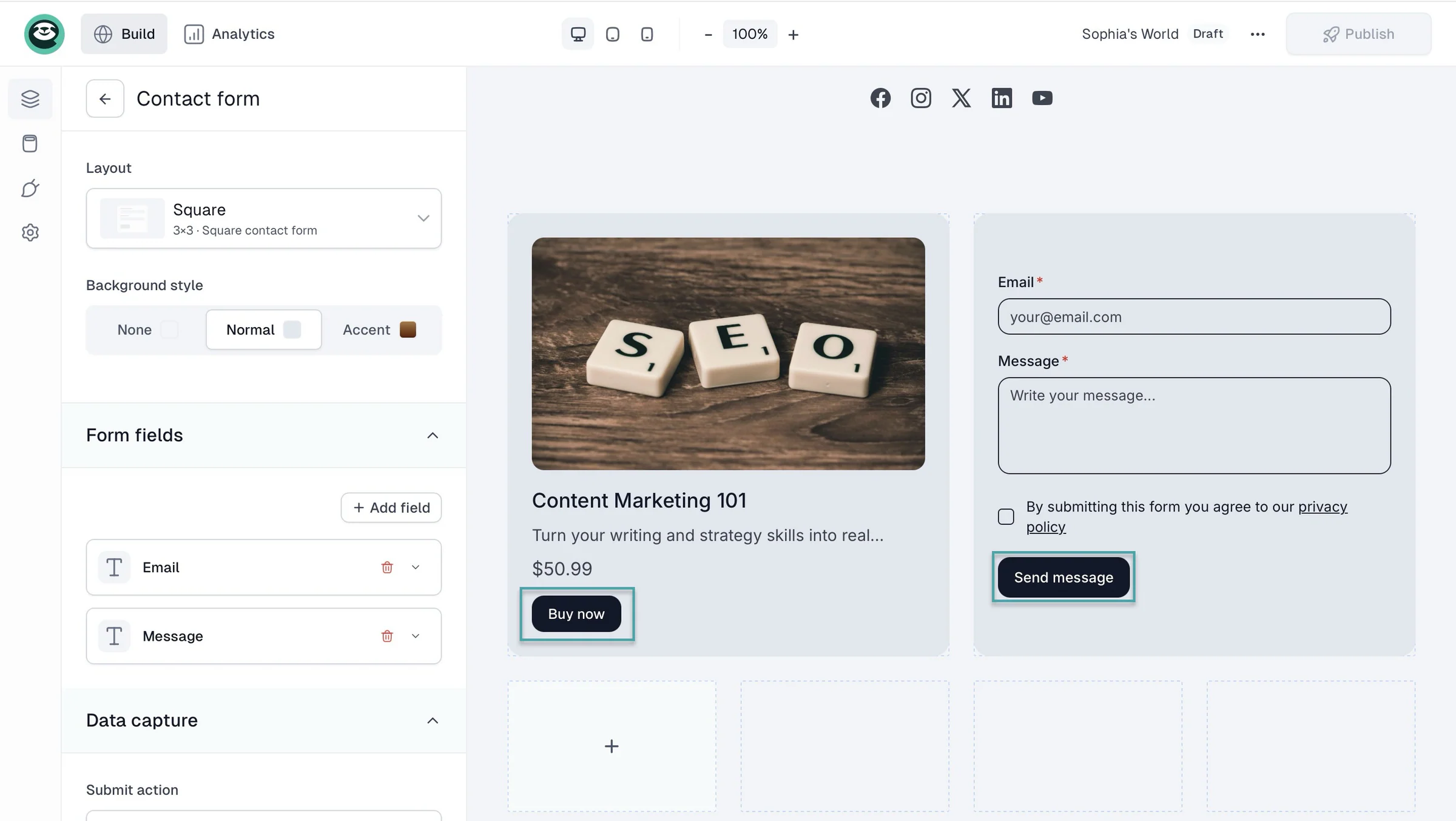The width and height of the screenshot is (1456, 821).
Task: Click the Submit action label
Action: click(x=132, y=790)
